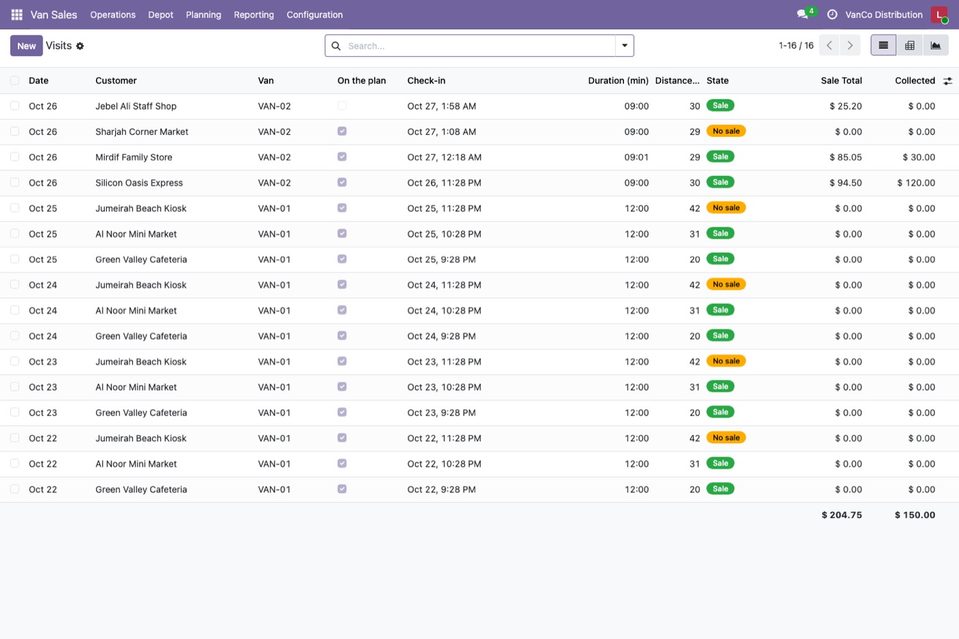The width and height of the screenshot is (959, 639).
Task: Open the Mirdif Family Store visit
Action: click(134, 157)
